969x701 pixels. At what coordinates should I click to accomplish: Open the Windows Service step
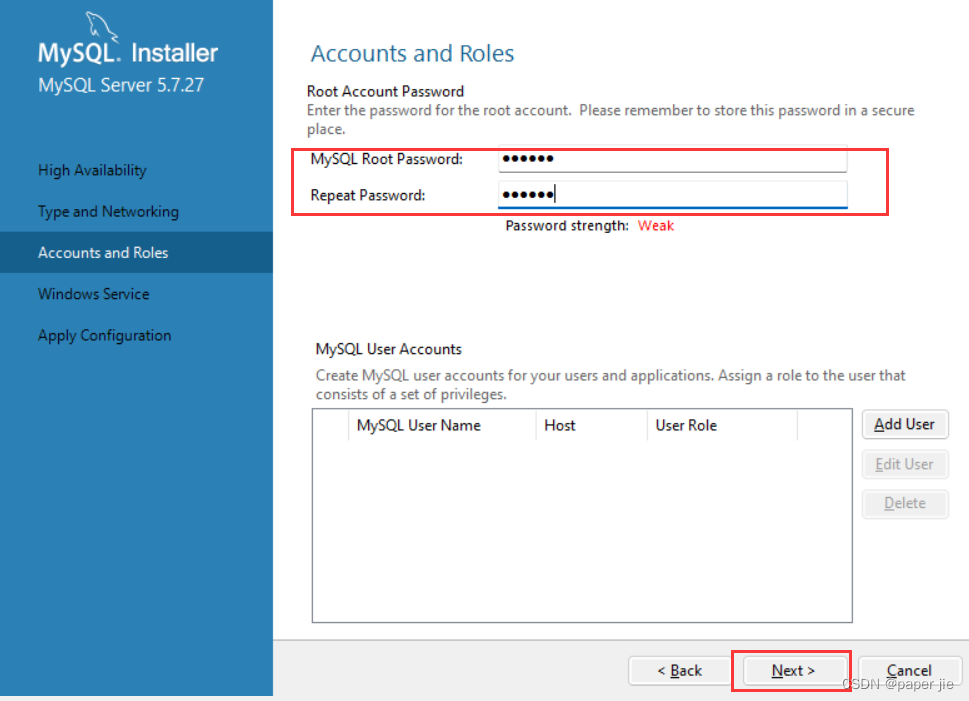(x=93, y=294)
